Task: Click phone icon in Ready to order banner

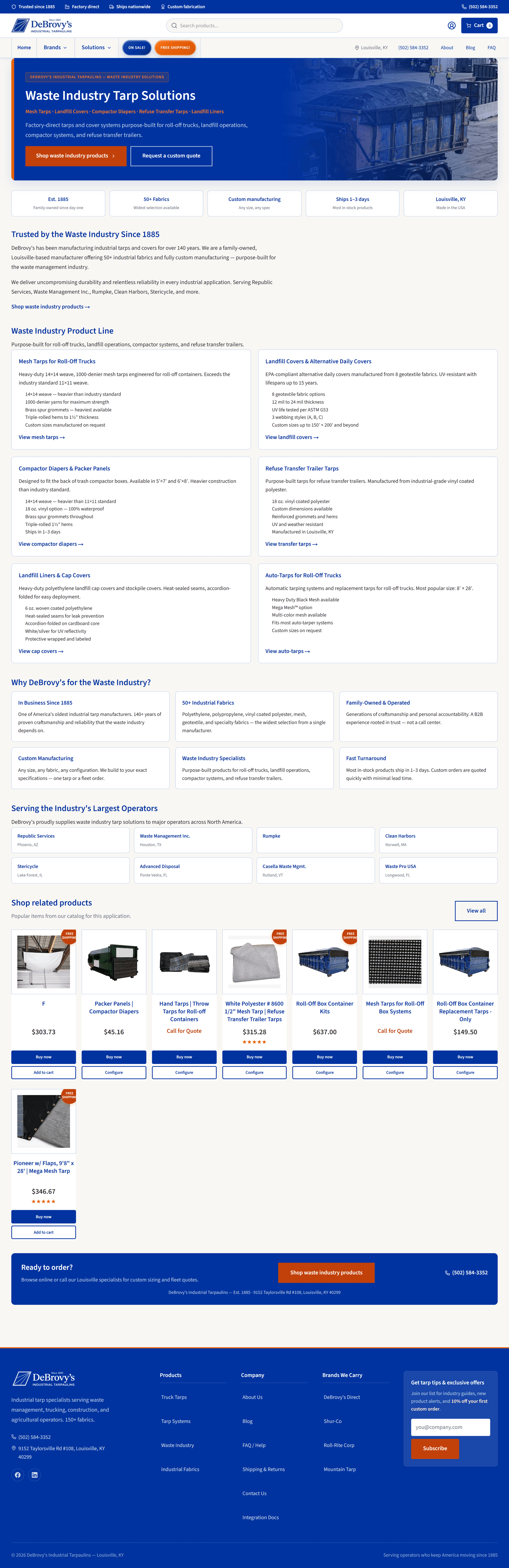Action: click(x=447, y=1273)
